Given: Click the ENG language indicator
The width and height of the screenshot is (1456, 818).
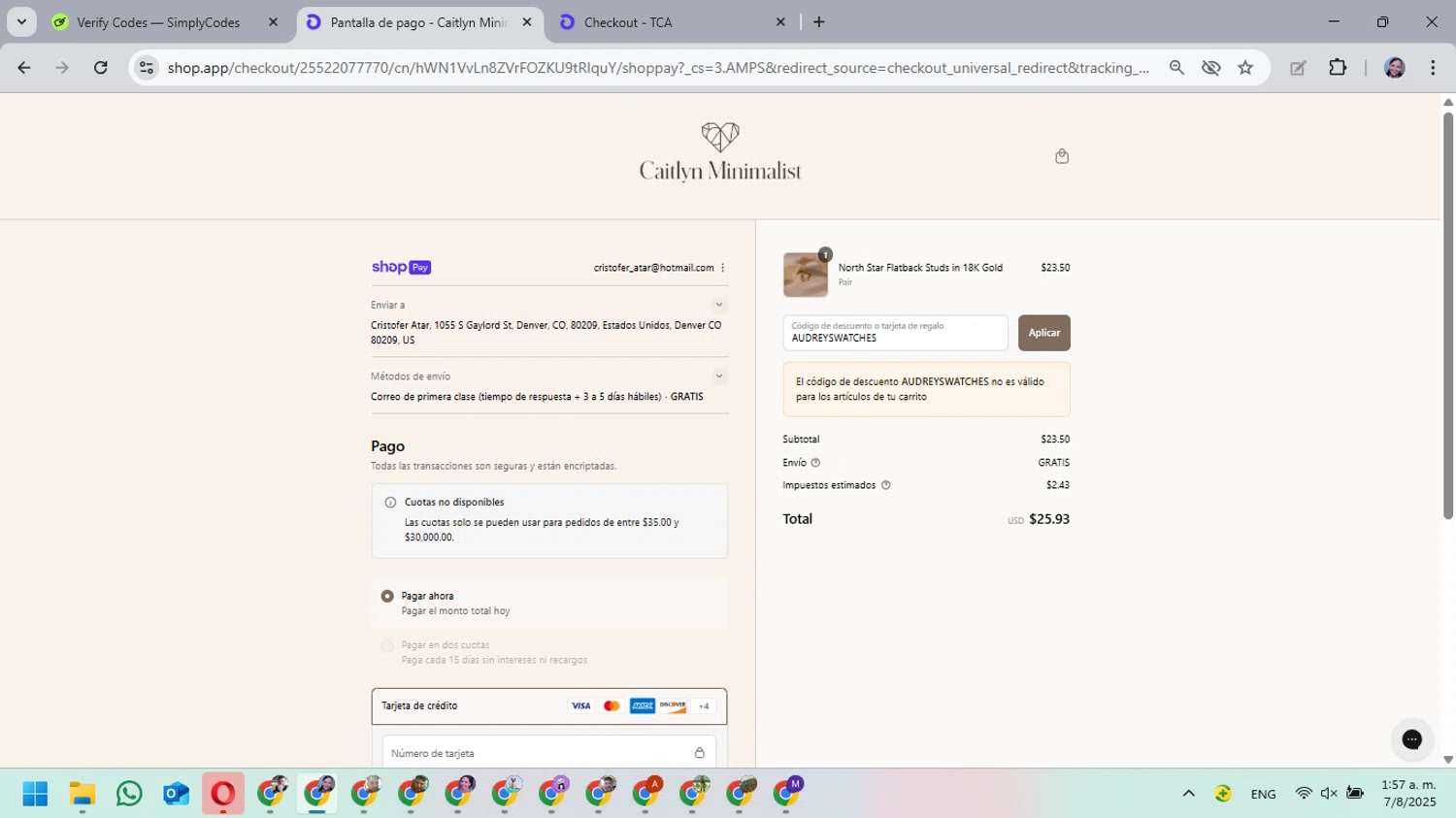Looking at the screenshot, I should click(x=1263, y=794).
